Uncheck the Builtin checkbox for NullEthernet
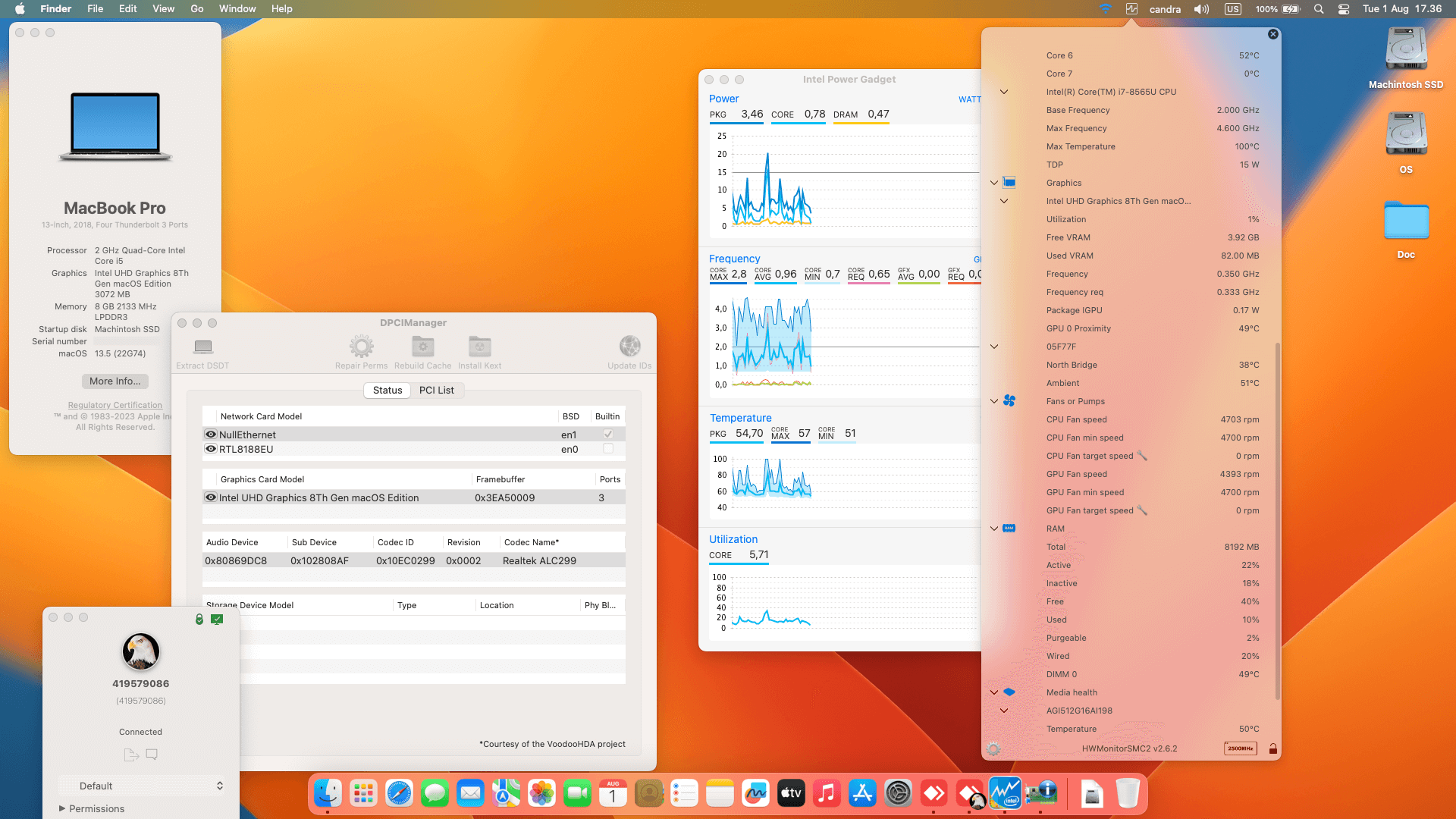The height and width of the screenshot is (819, 1456). click(x=607, y=434)
